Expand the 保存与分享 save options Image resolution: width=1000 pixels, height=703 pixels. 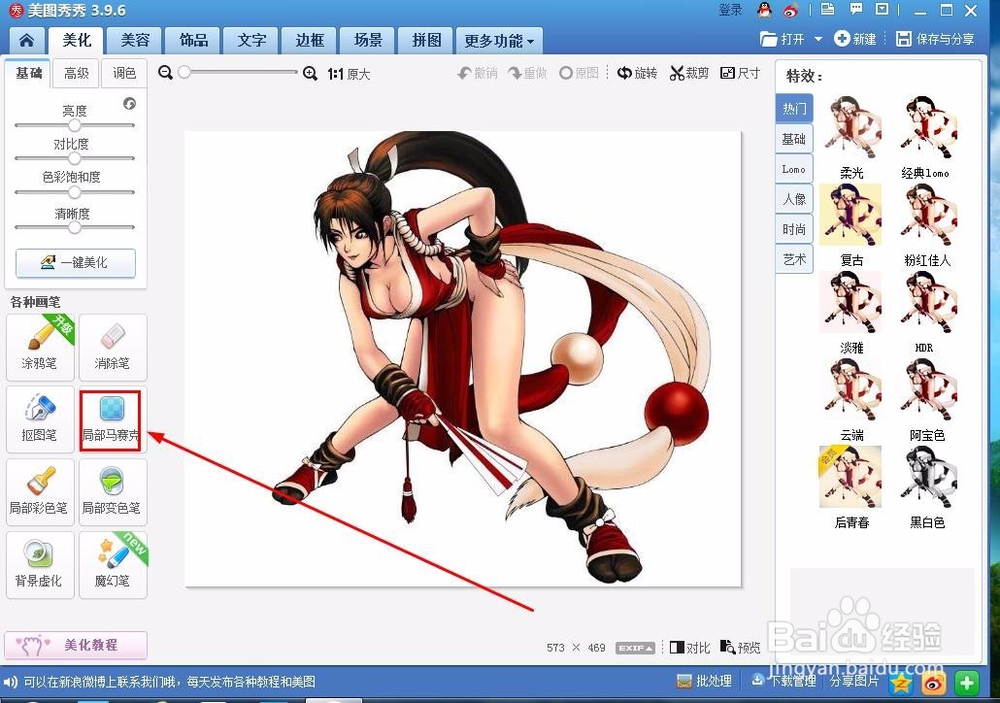click(936, 39)
